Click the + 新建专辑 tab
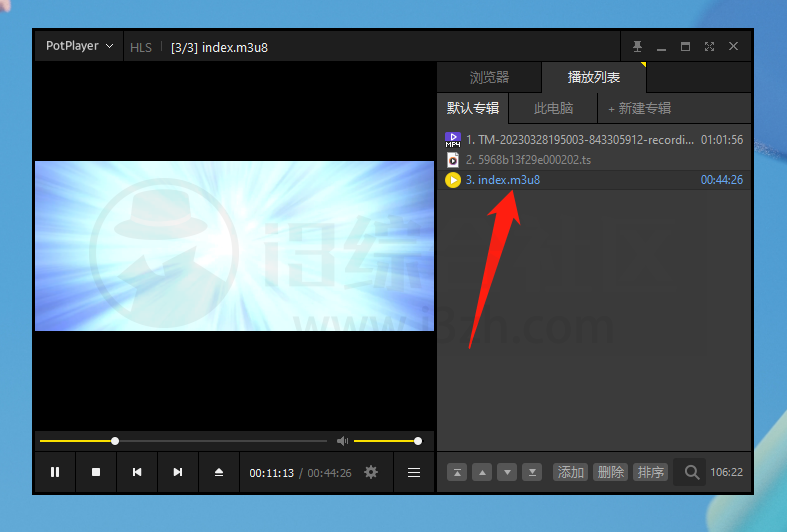 639,108
